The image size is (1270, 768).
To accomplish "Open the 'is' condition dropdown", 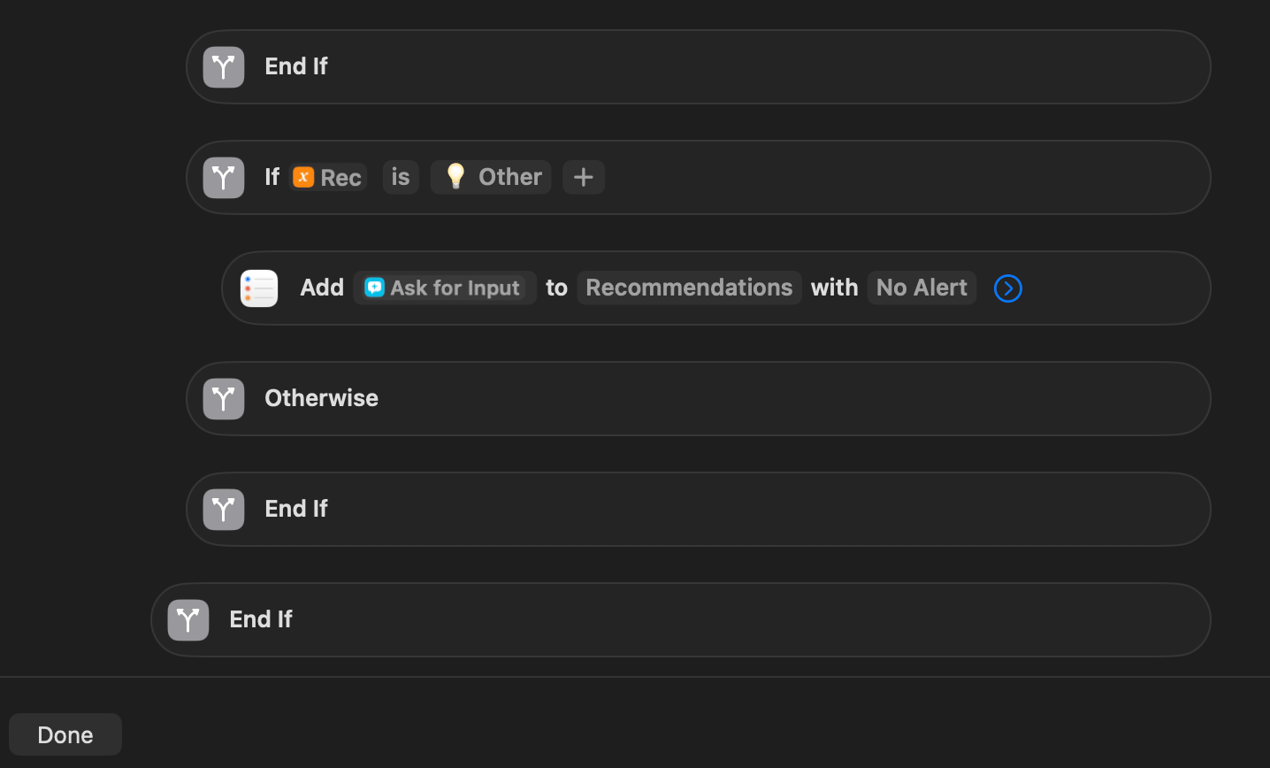I will [x=400, y=177].
